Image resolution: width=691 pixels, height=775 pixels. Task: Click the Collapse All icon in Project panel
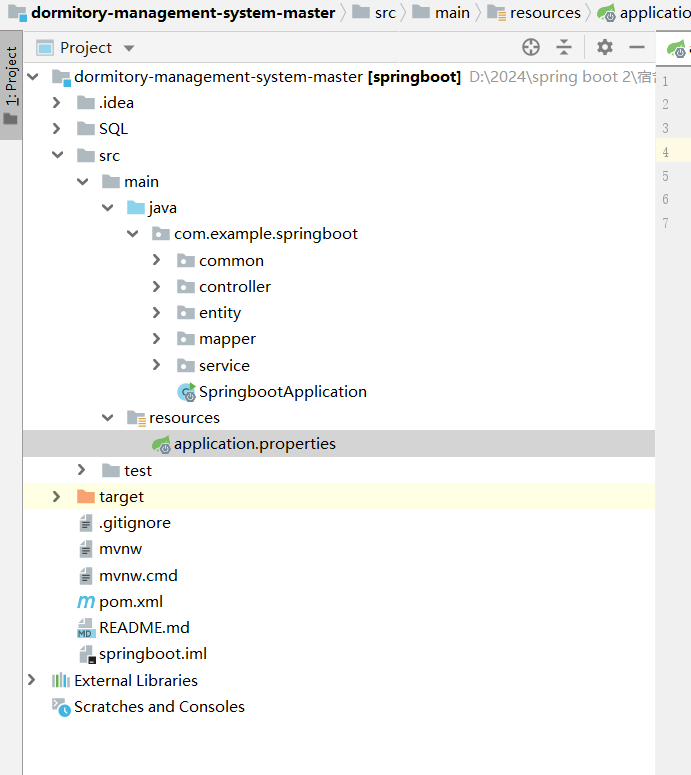[564, 47]
